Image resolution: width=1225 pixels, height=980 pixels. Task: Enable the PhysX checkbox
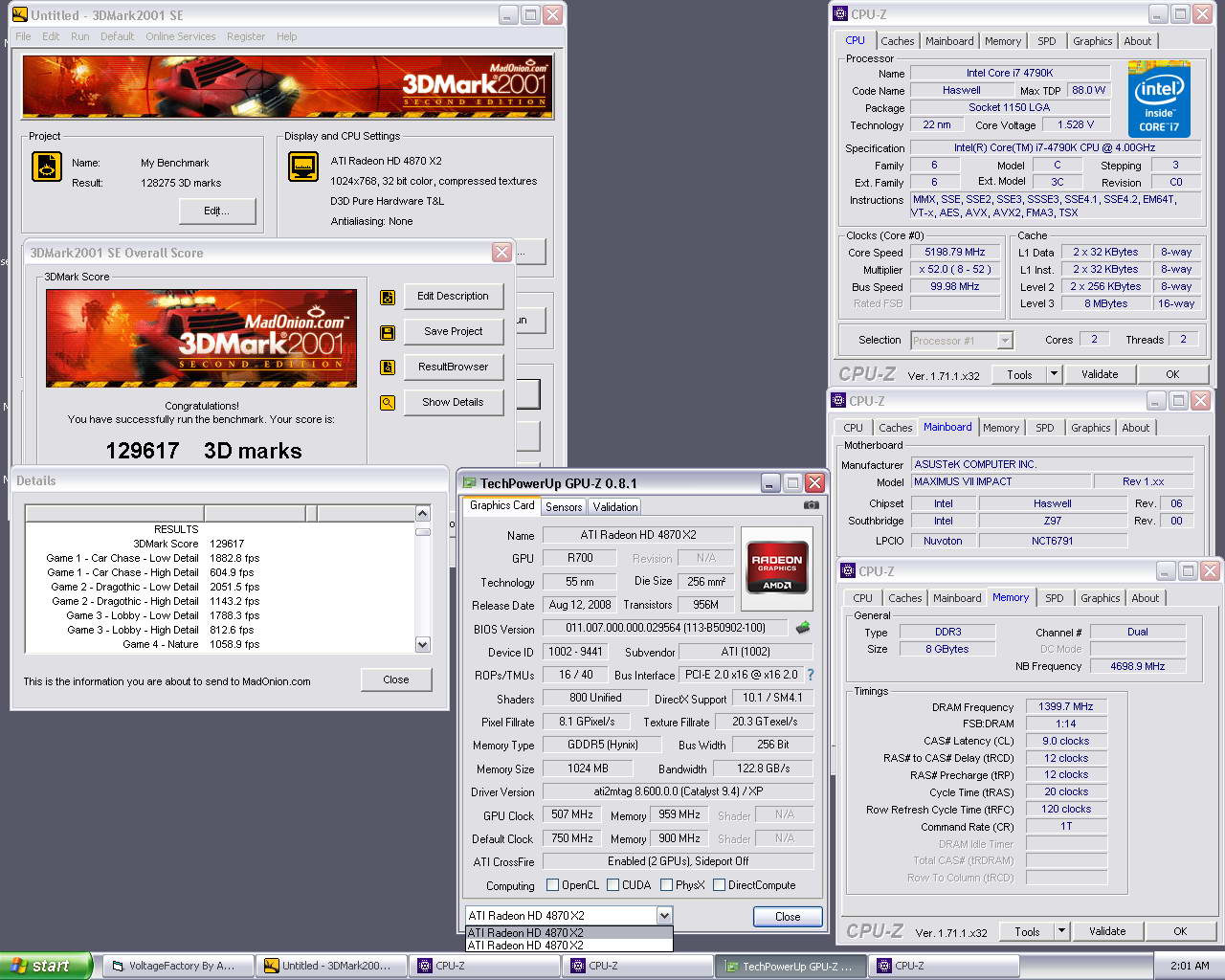(x=666, y=885)
